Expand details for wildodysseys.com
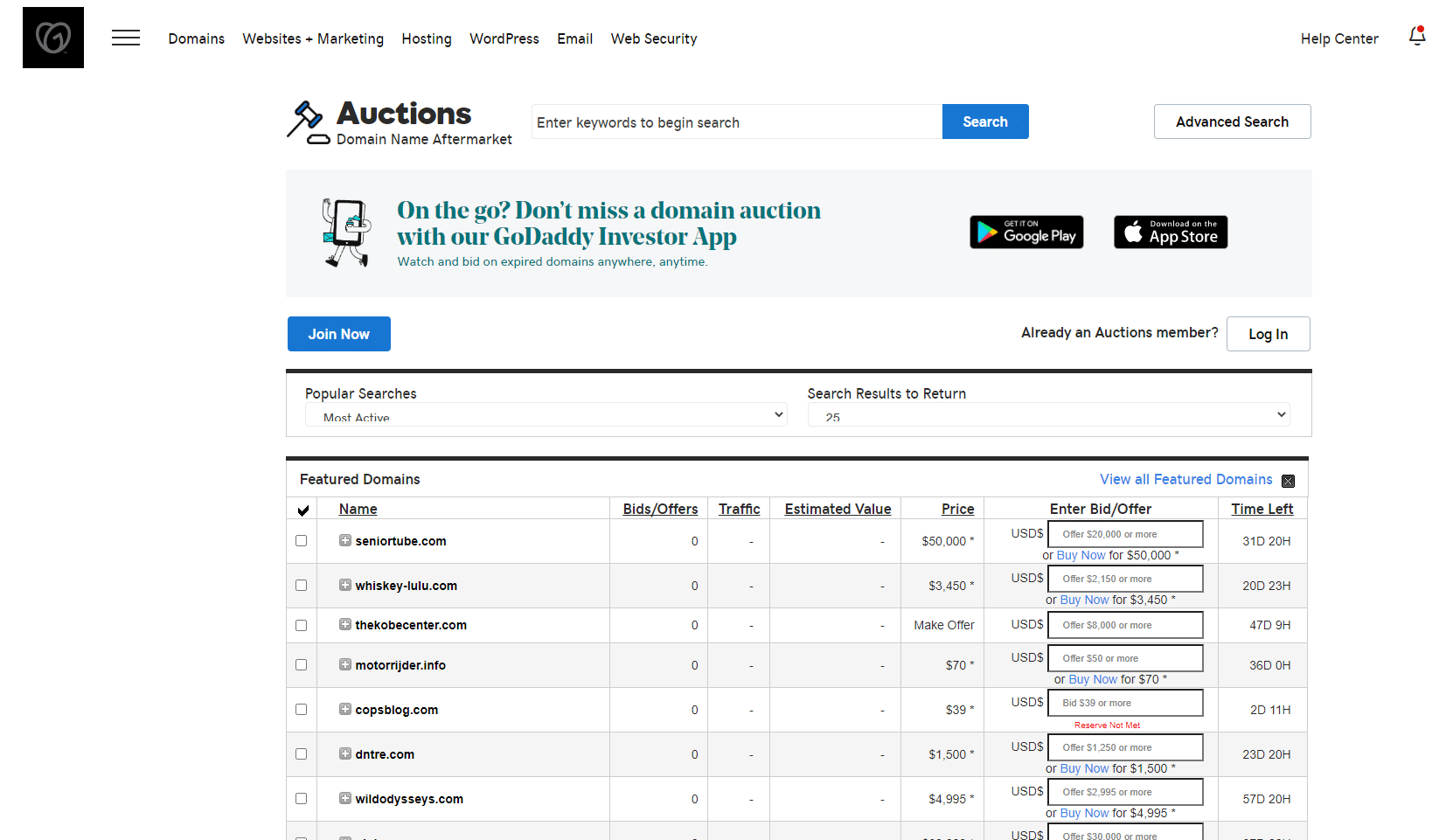The width and height of the screenshot is (1453, 840). 345,798
